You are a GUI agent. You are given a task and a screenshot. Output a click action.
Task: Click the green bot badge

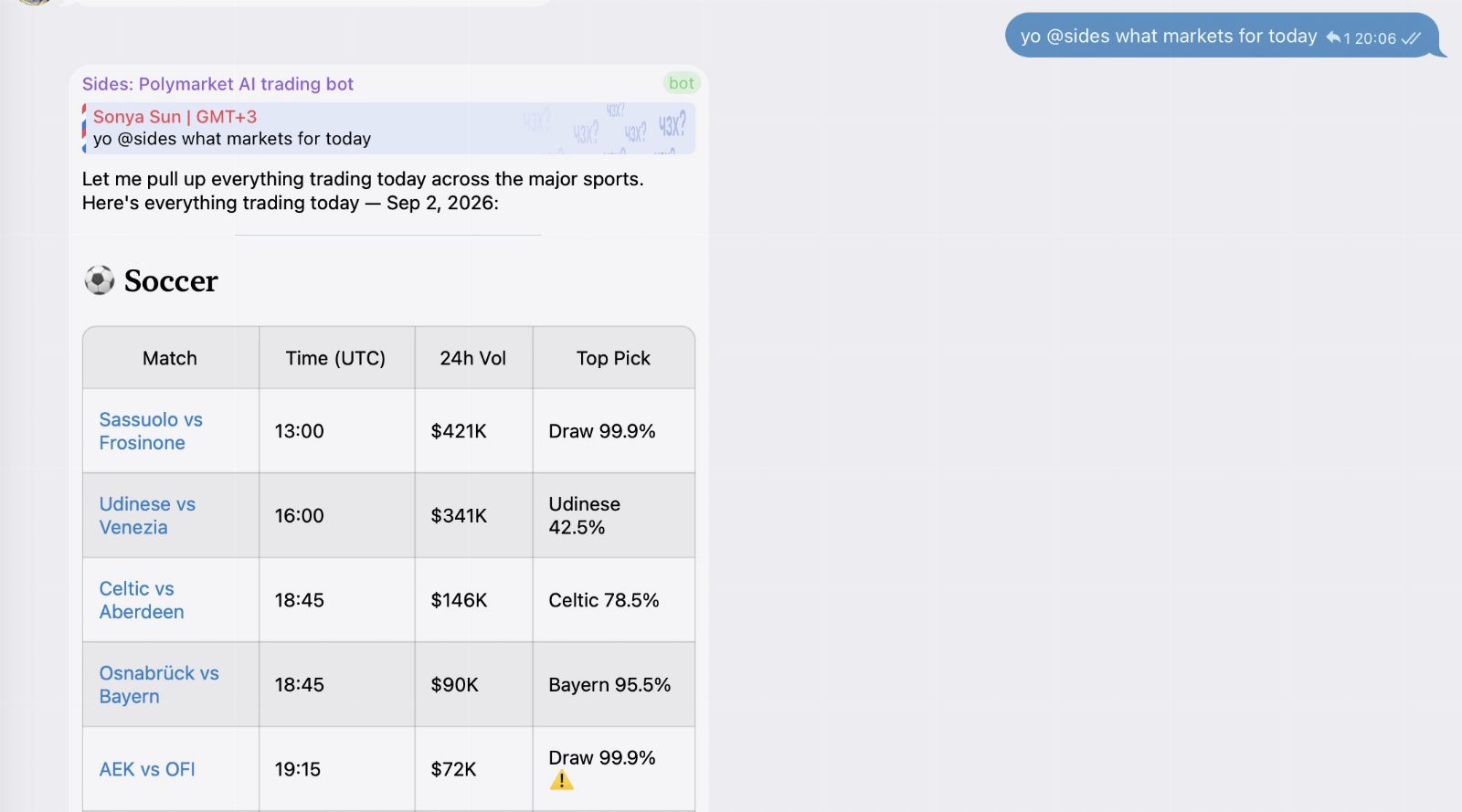(x=682, y=83)
